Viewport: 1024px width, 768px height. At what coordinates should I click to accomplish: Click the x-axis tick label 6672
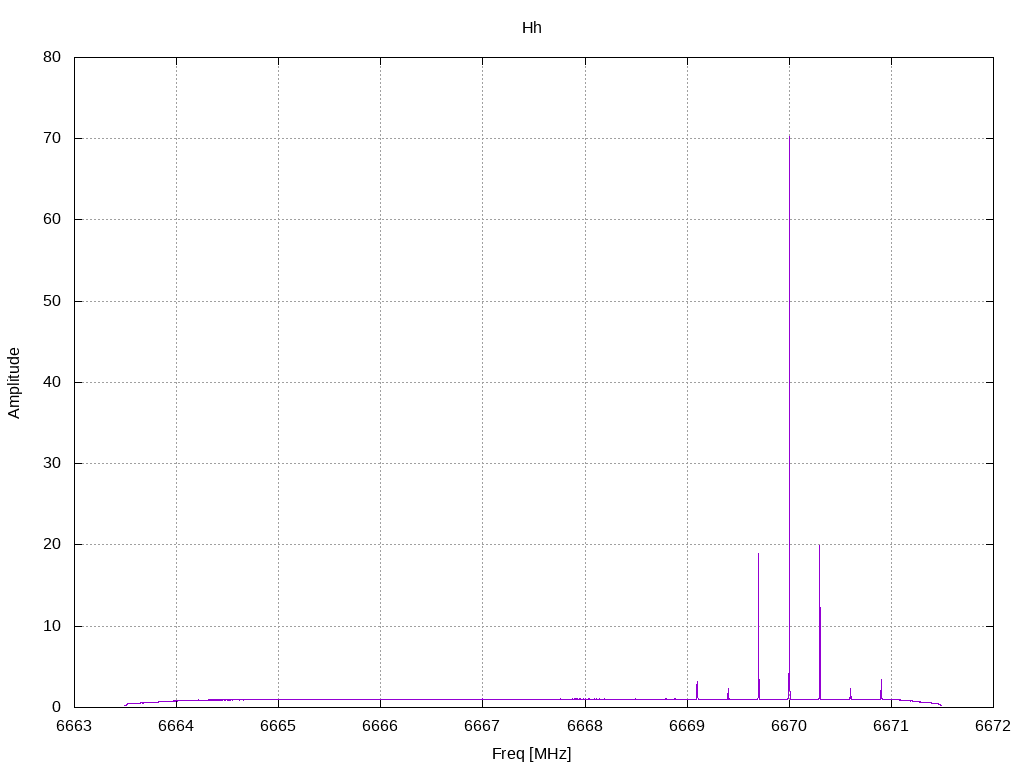coord(993,726)
